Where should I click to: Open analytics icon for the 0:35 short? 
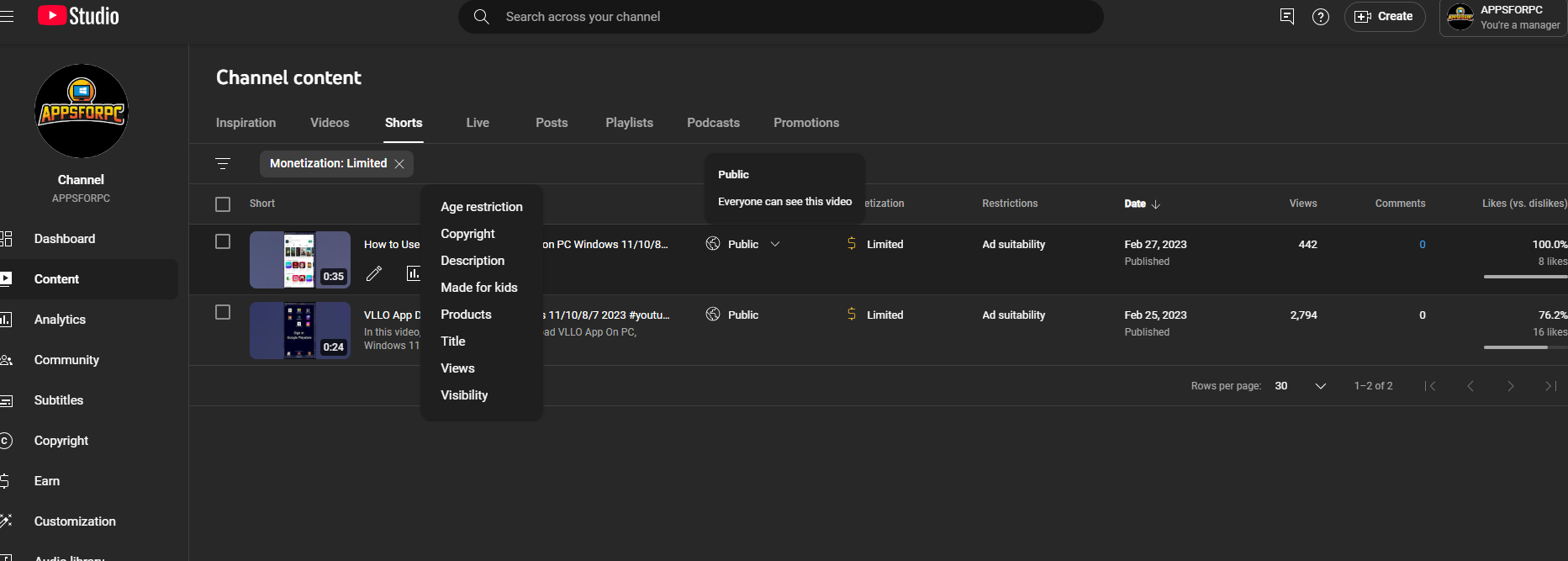pyautogui.click(x=413, y=273)
